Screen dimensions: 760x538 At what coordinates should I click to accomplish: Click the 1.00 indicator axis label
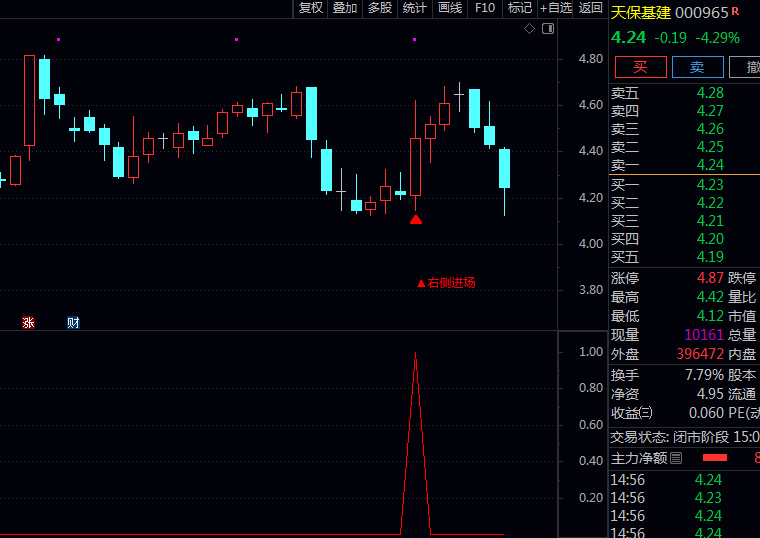(x=590, y=352)
